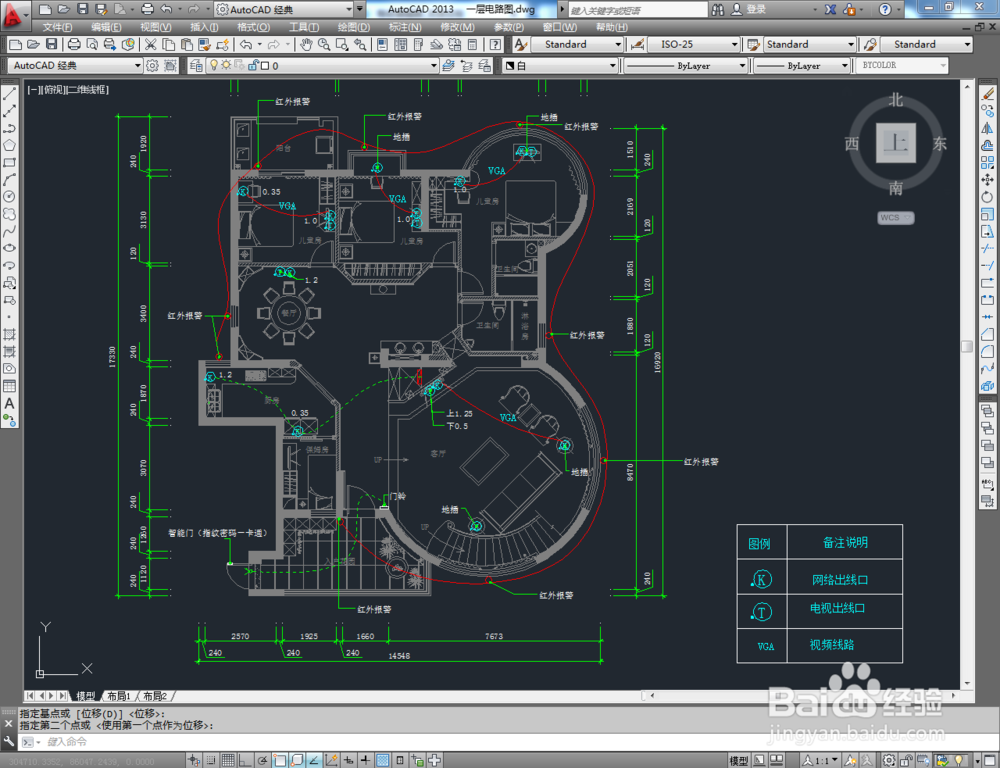1000x768 pixels.
Task: Click the 模型 button in status bar
Action: (x=739, y=760)
